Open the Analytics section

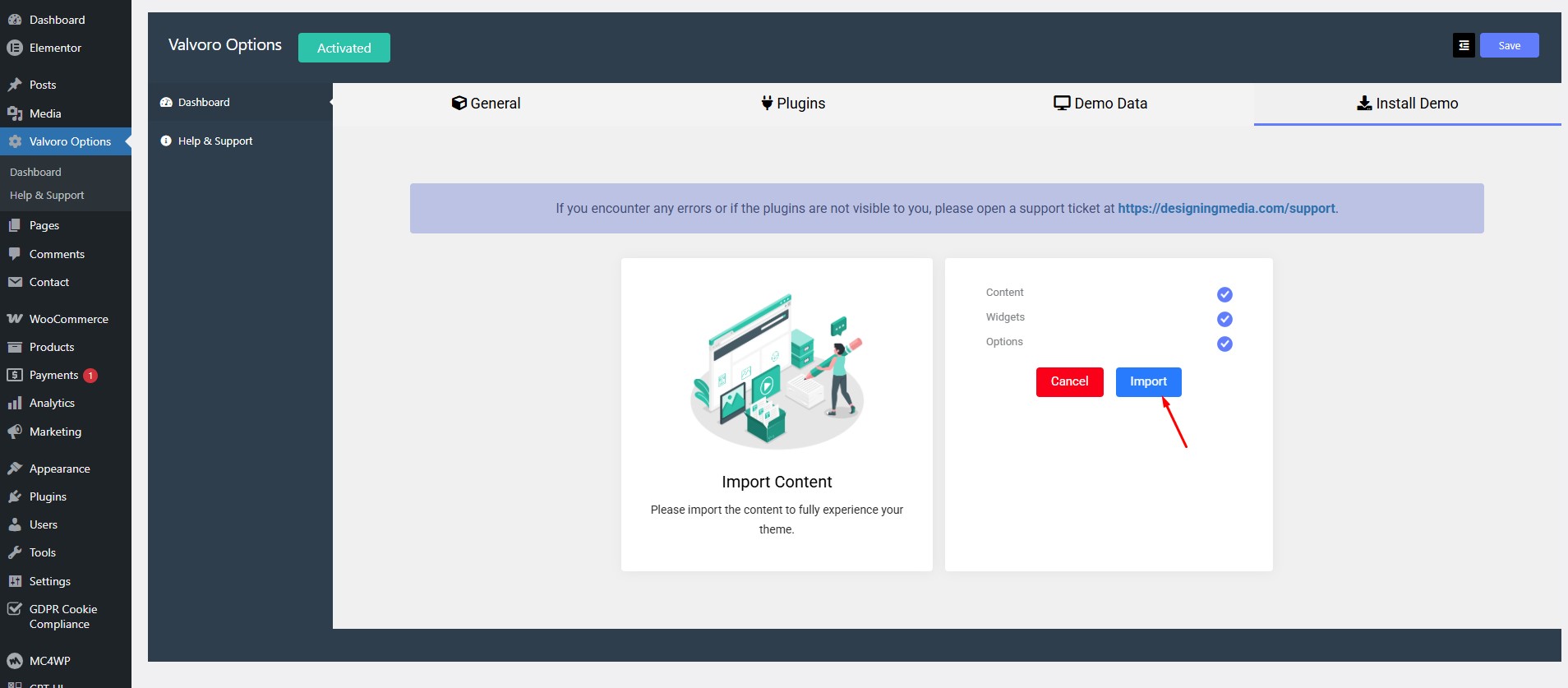(52, 403)
